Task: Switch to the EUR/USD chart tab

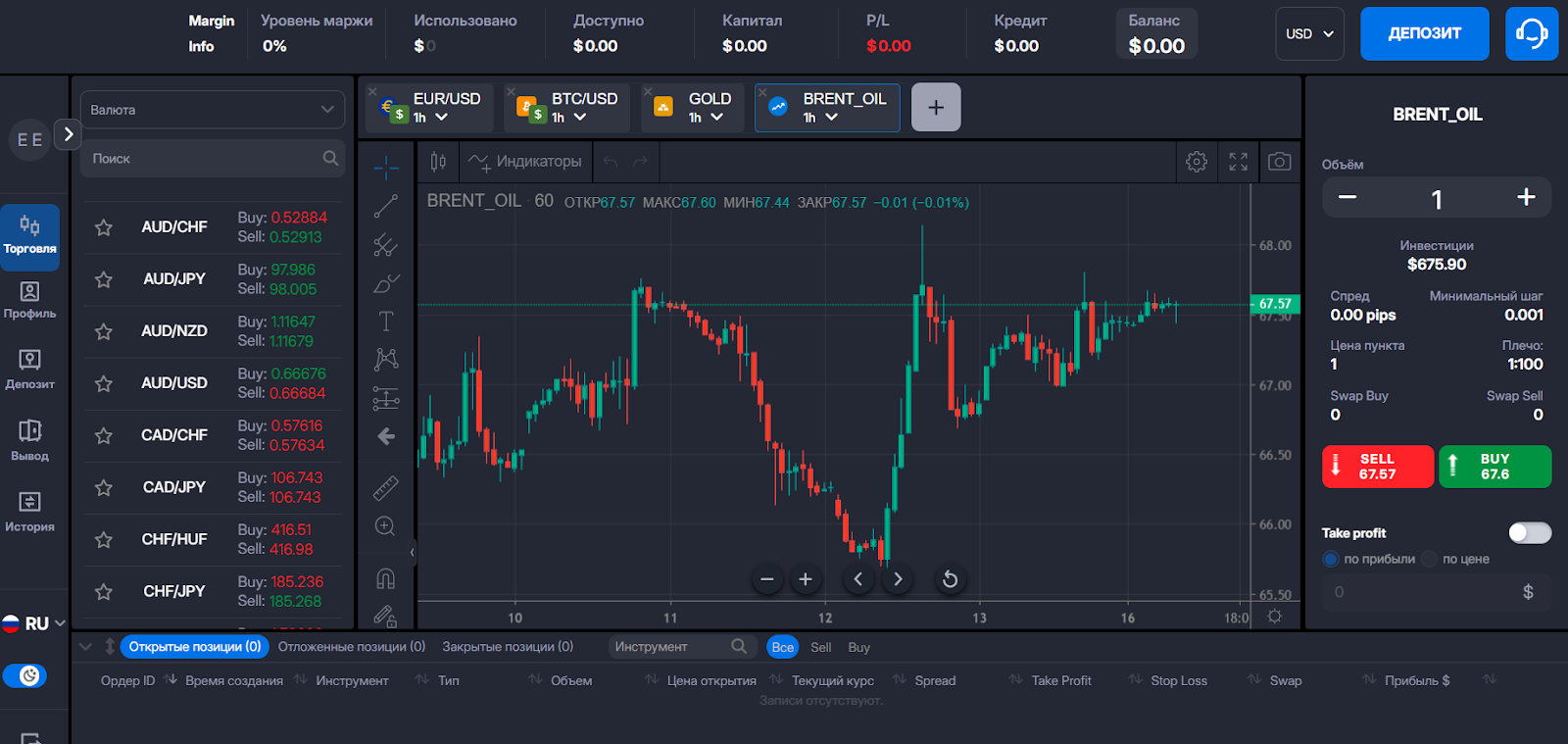Action: (431, 107)
